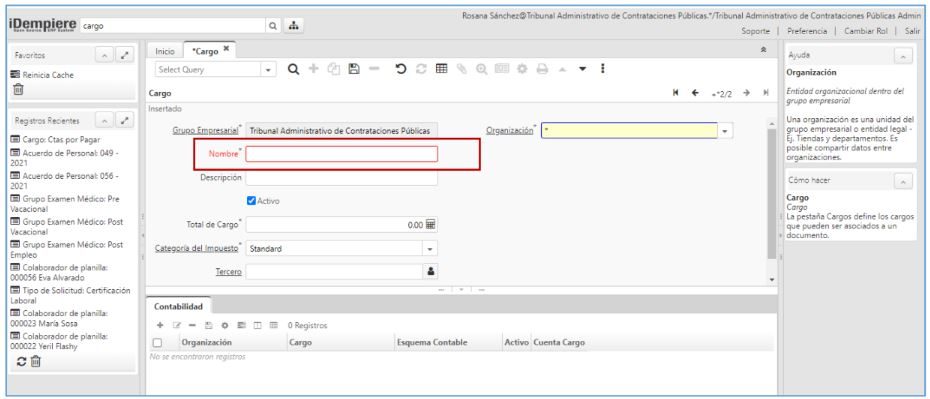Open recent Tipo de Solicitud: Certificación Laboral

[70, 295]
